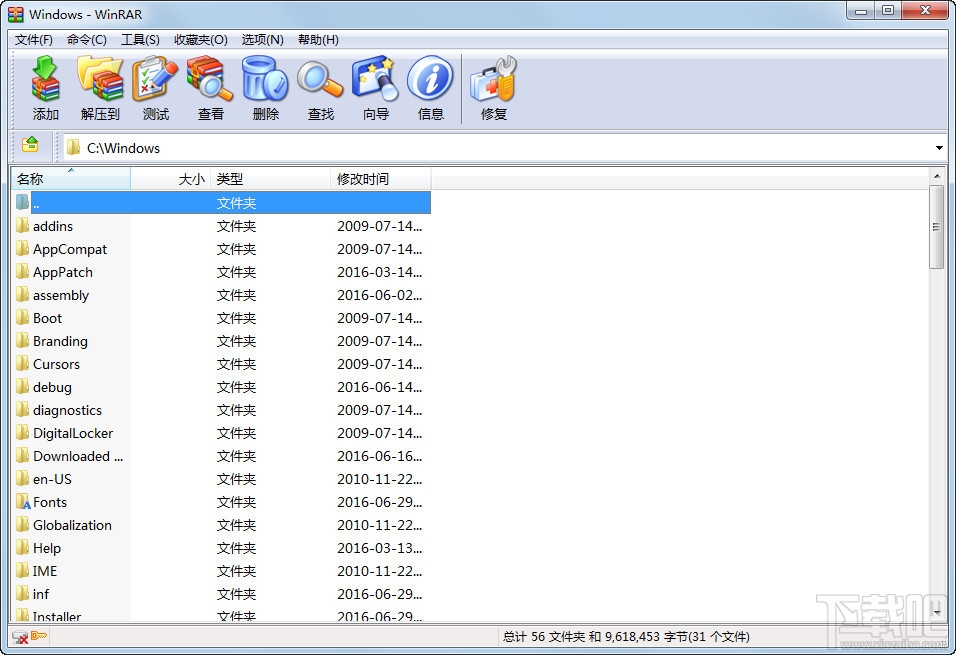Select the Downloaded ... folder
Viewport: 956px width, 655px height.
point(78,456)
